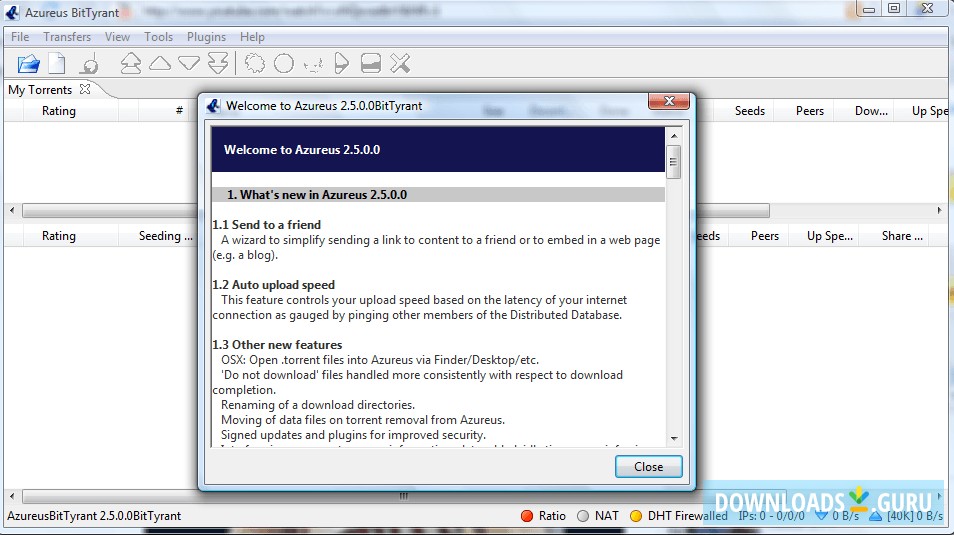Click the # column header in upper table
This screenshot has width=954, height=535.
179,111
